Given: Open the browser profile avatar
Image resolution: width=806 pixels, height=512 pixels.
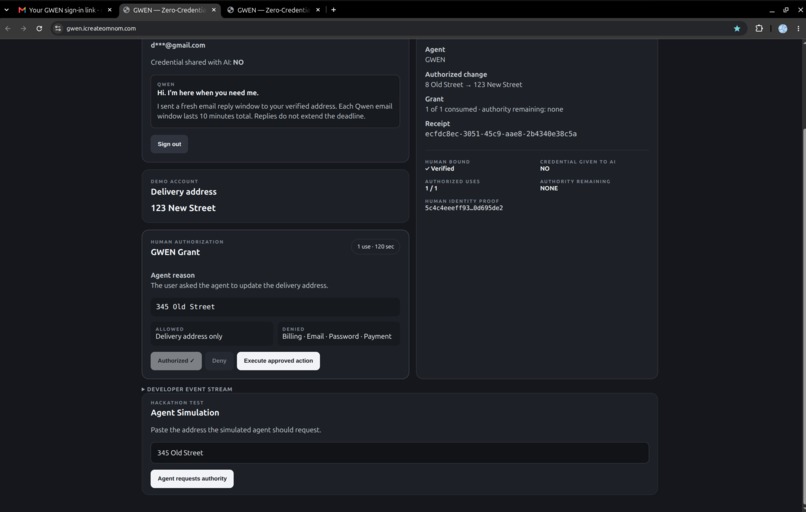Looking at the screenshot, I should tap(782, 29).
